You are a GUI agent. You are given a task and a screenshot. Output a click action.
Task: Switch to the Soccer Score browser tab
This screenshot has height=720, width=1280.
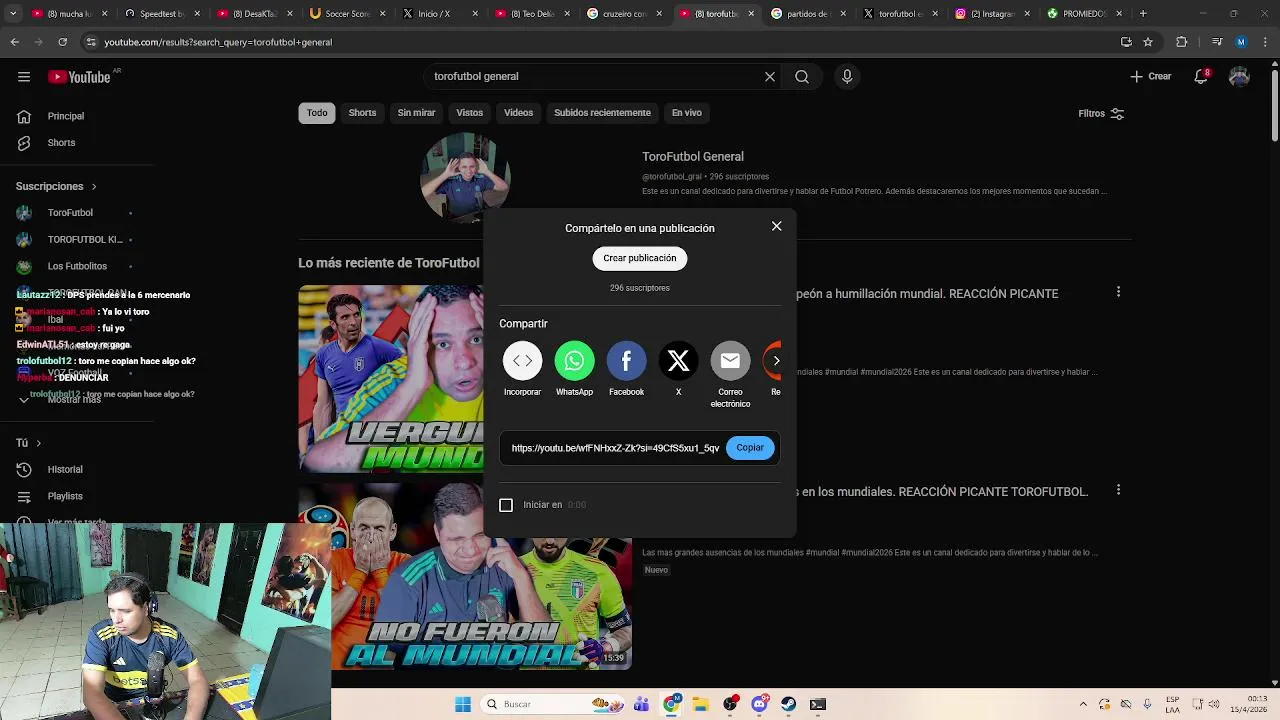[345, 14]
